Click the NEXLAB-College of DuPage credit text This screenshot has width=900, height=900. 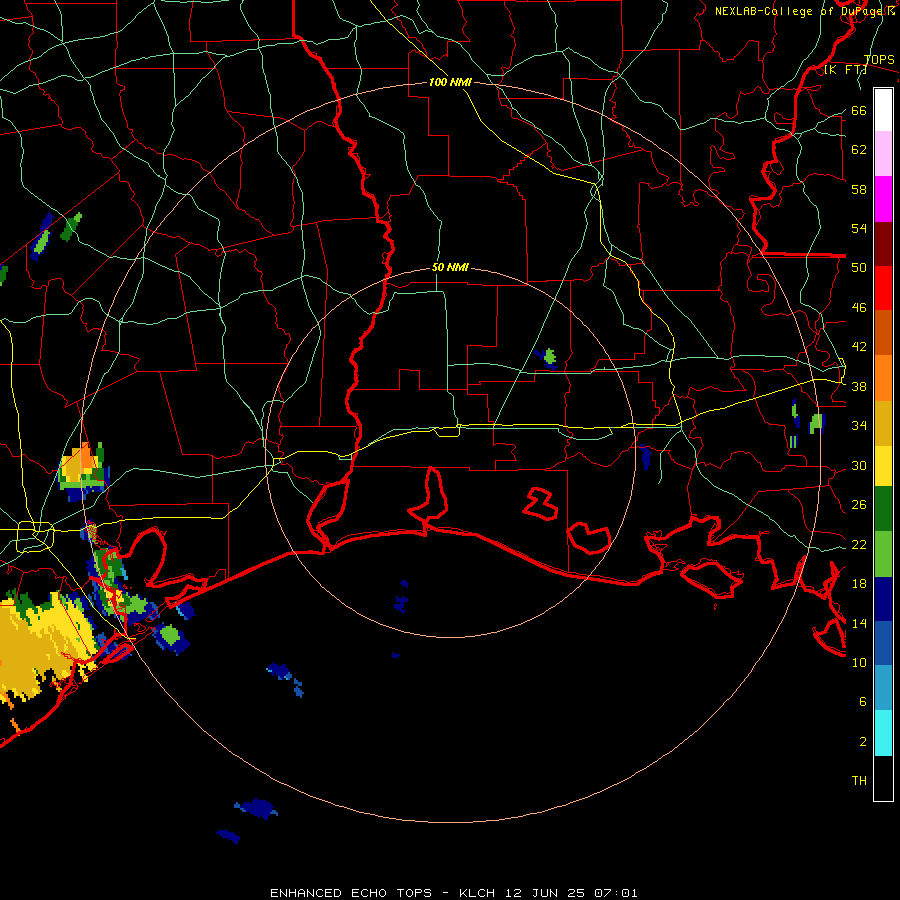coord(805,11)
